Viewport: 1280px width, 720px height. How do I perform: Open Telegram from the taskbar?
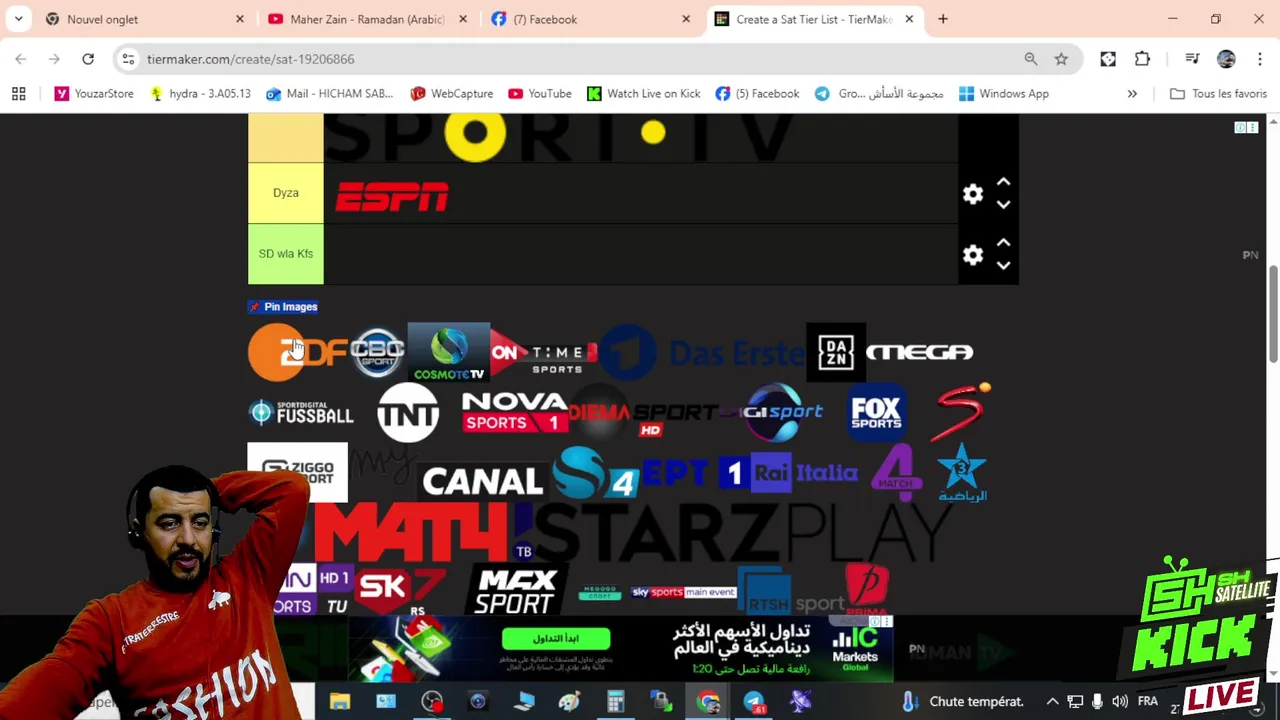tap(754, 702)
